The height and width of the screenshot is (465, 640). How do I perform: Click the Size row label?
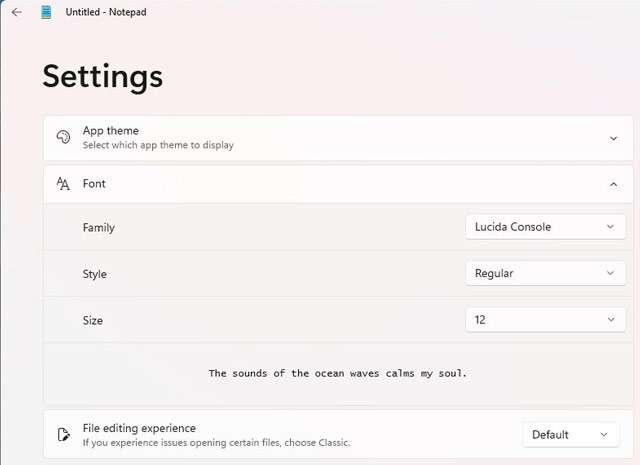(x=93, y=321)
